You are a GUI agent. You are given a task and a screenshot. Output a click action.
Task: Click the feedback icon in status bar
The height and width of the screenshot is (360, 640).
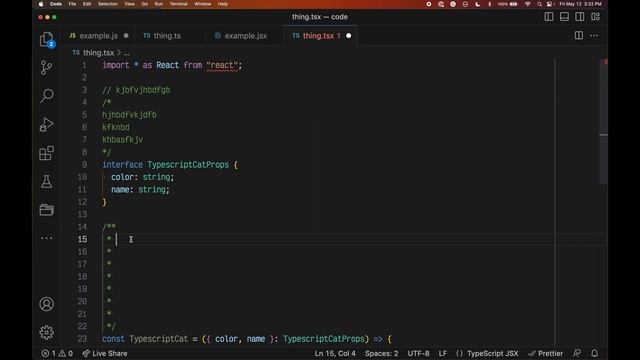tap(577, 353)
